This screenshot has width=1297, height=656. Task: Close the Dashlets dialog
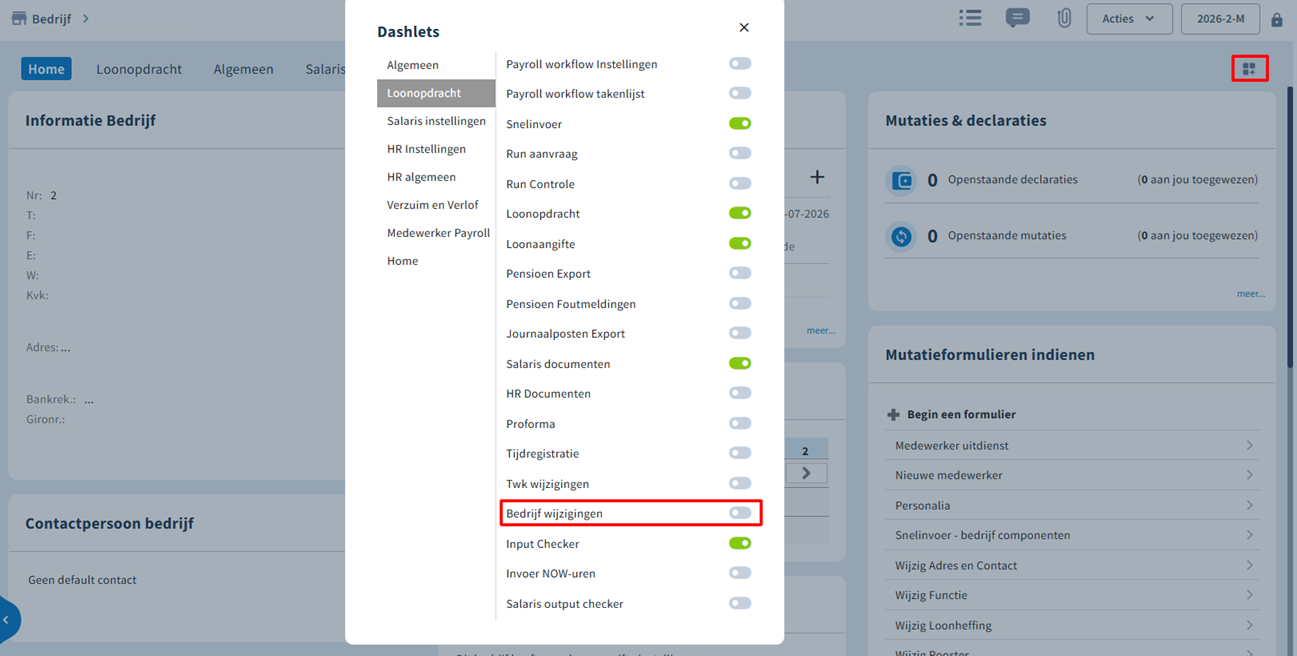coord(744,28)
